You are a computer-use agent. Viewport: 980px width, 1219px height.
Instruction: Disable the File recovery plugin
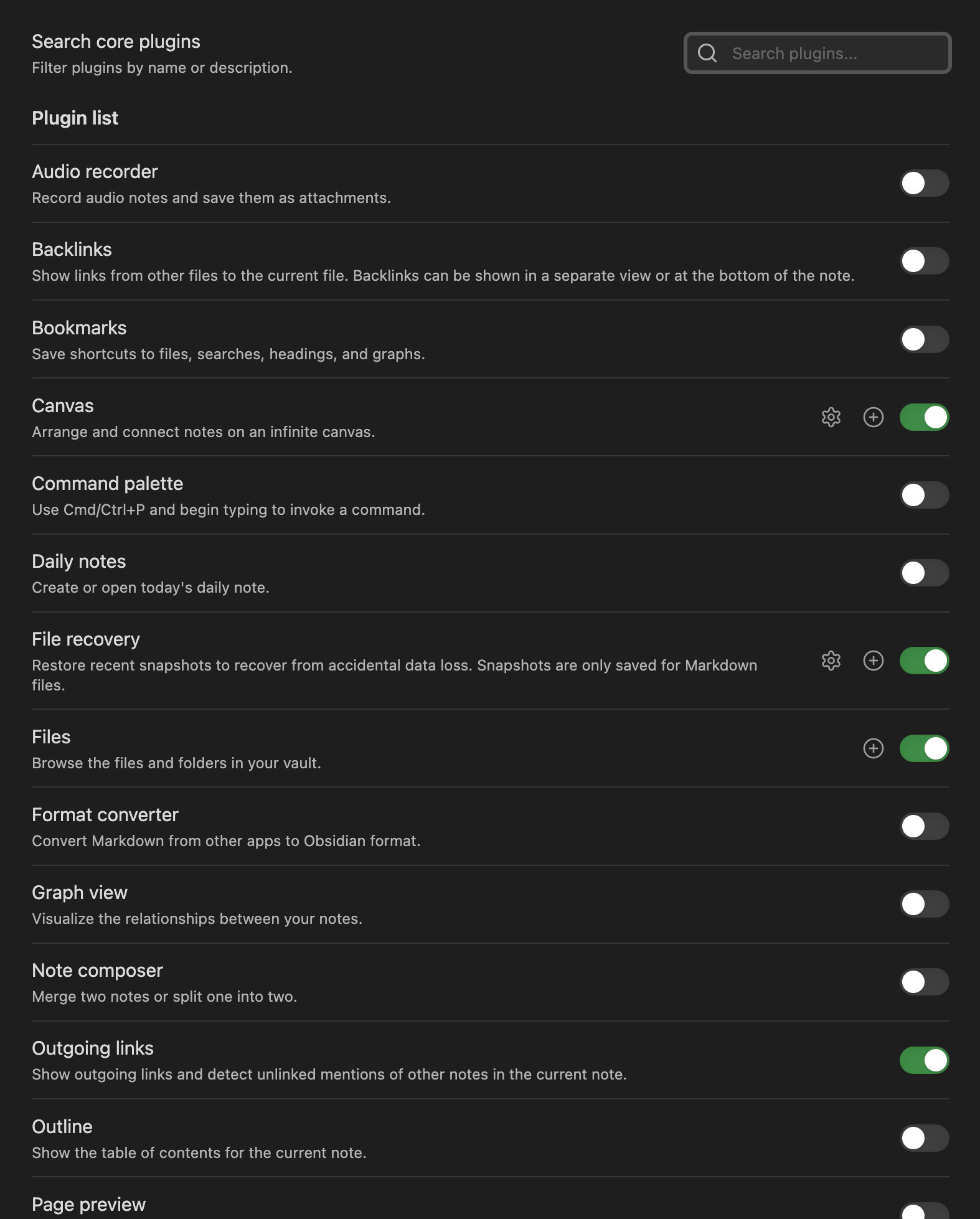[x=924, y=661]
